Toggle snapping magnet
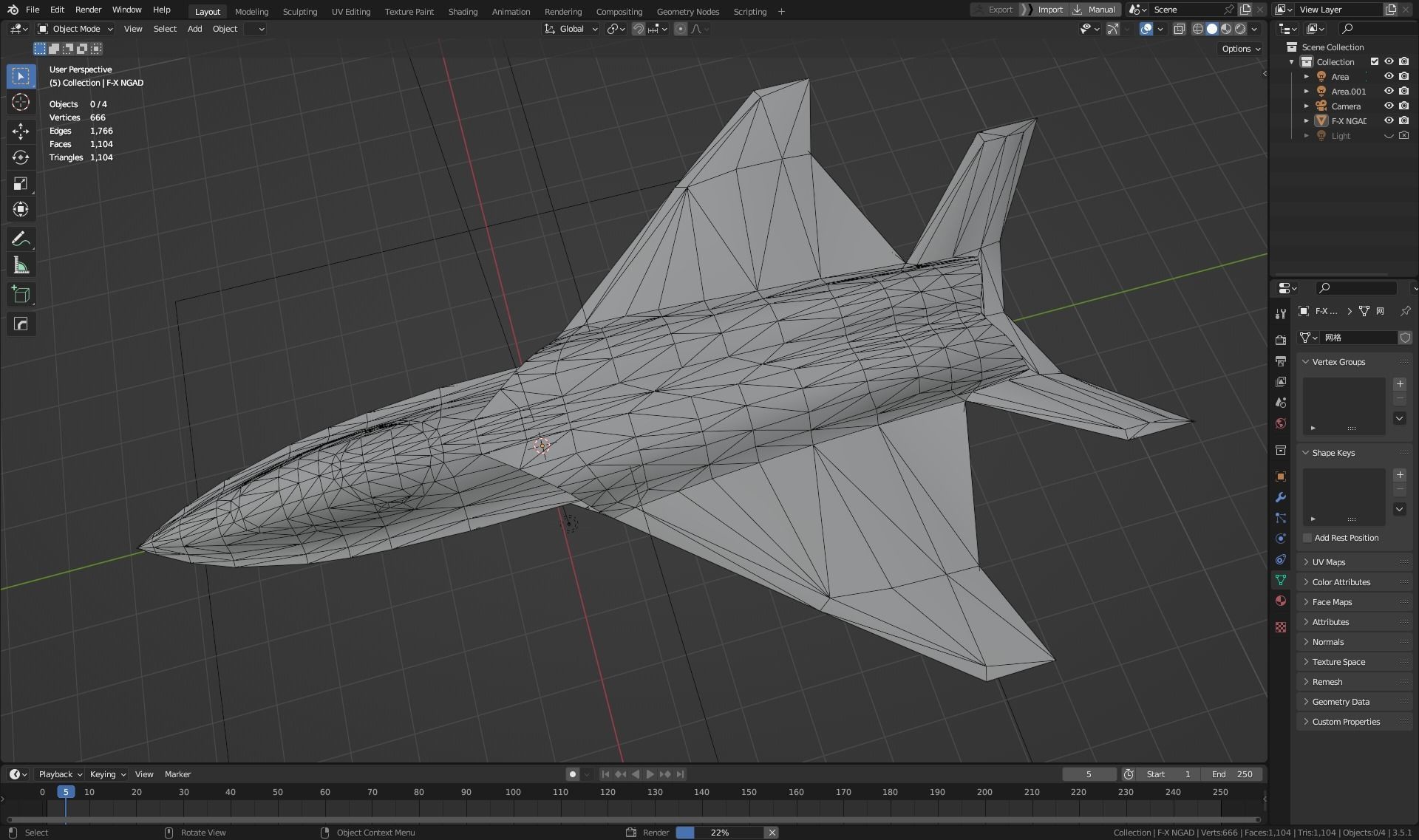The width and height of the screenshot is (1419, 840). (639, 29)
